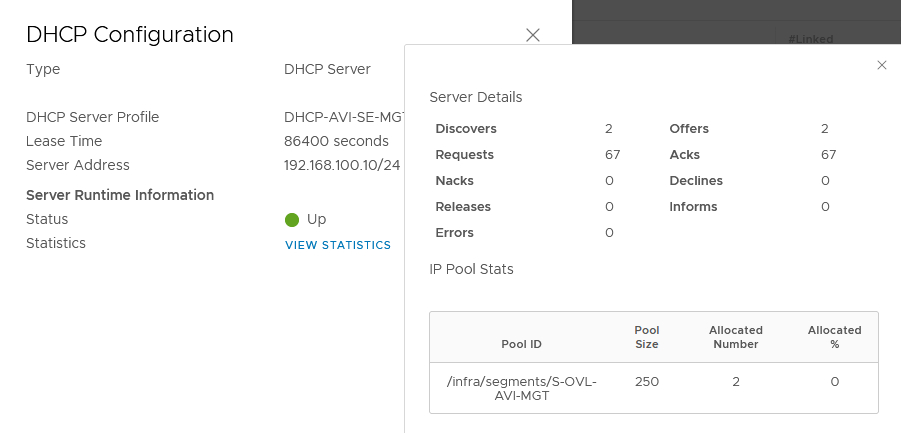Click the Pool Size column header
901x433 pixels.
(646, 337)
